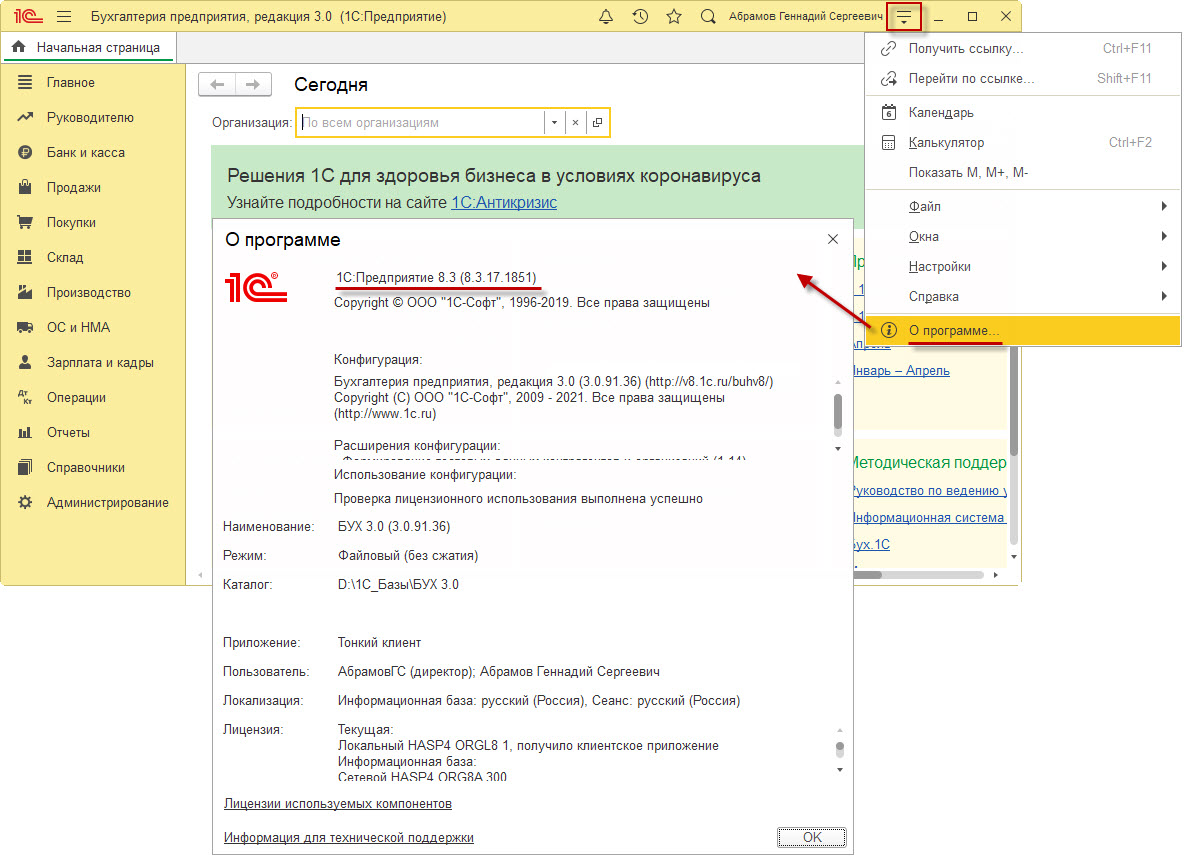
Task: Open the service menu icon in title bar
Action: (904, 17)
